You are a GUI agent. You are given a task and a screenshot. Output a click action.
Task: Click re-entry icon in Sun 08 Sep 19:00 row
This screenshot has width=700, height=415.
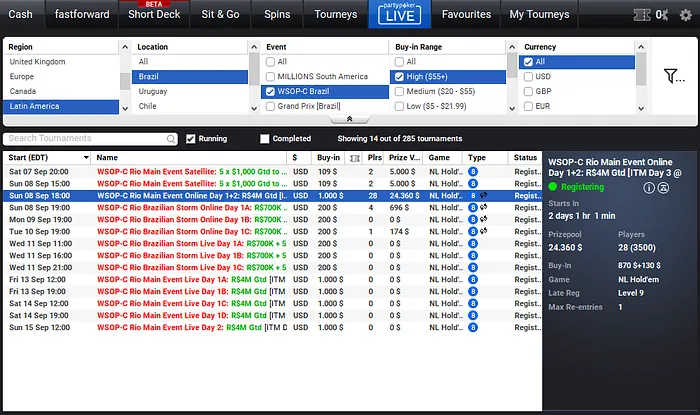(483, 207)
